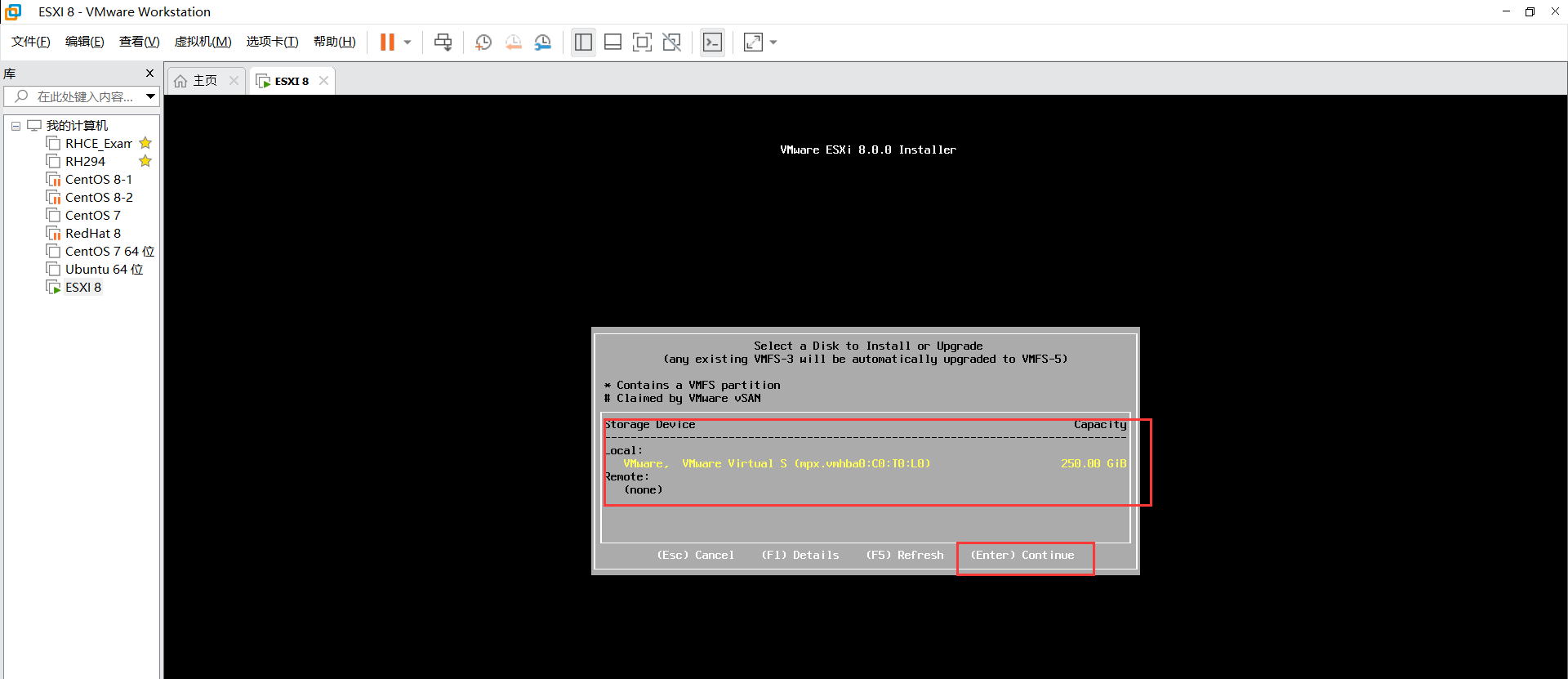
Task: Minimize the VMware Workstation window
Action: pyautogui.click(x=1506, y=11)
